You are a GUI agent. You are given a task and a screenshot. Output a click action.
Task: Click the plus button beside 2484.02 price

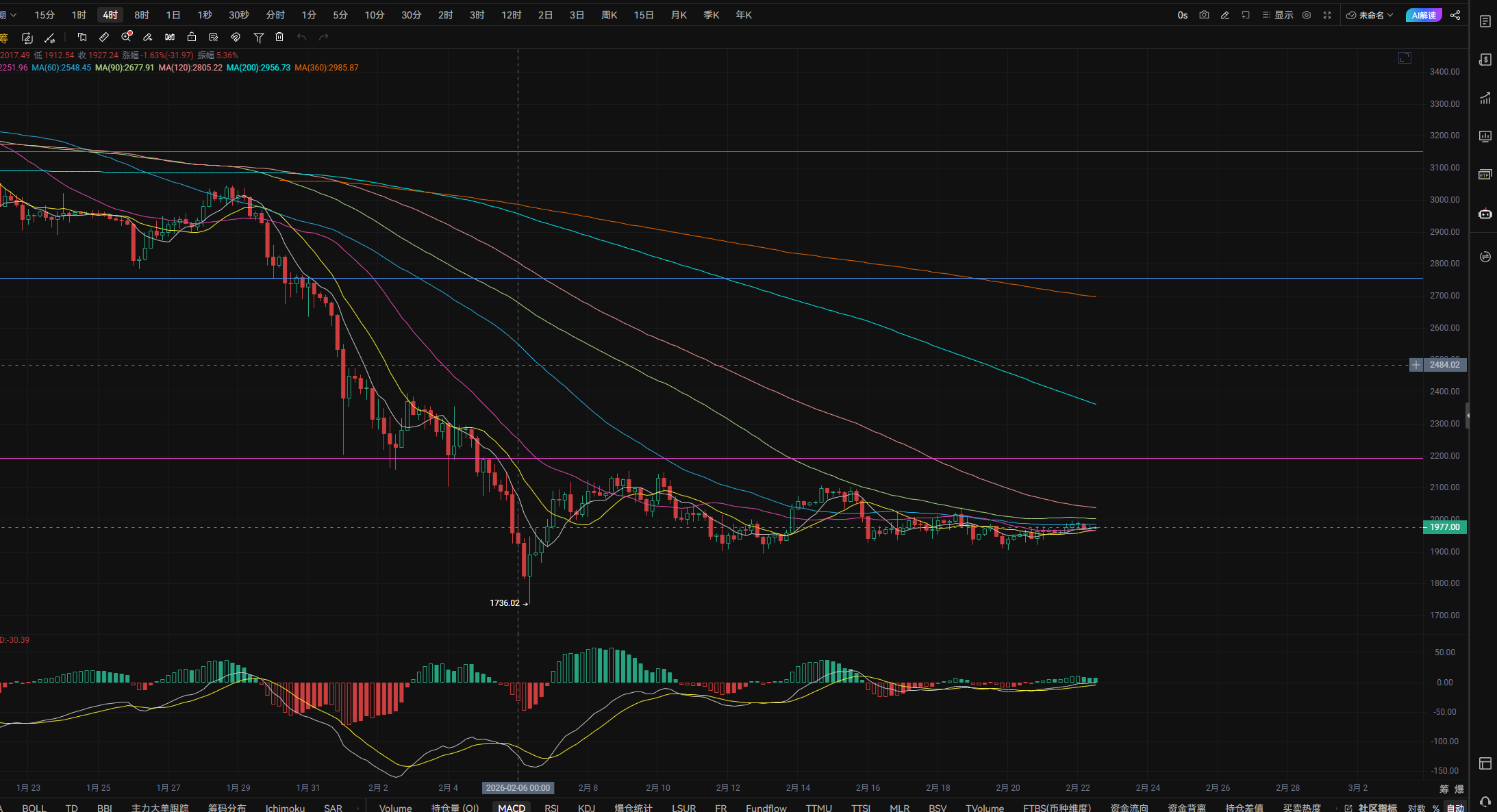(x=1416, y=365)
